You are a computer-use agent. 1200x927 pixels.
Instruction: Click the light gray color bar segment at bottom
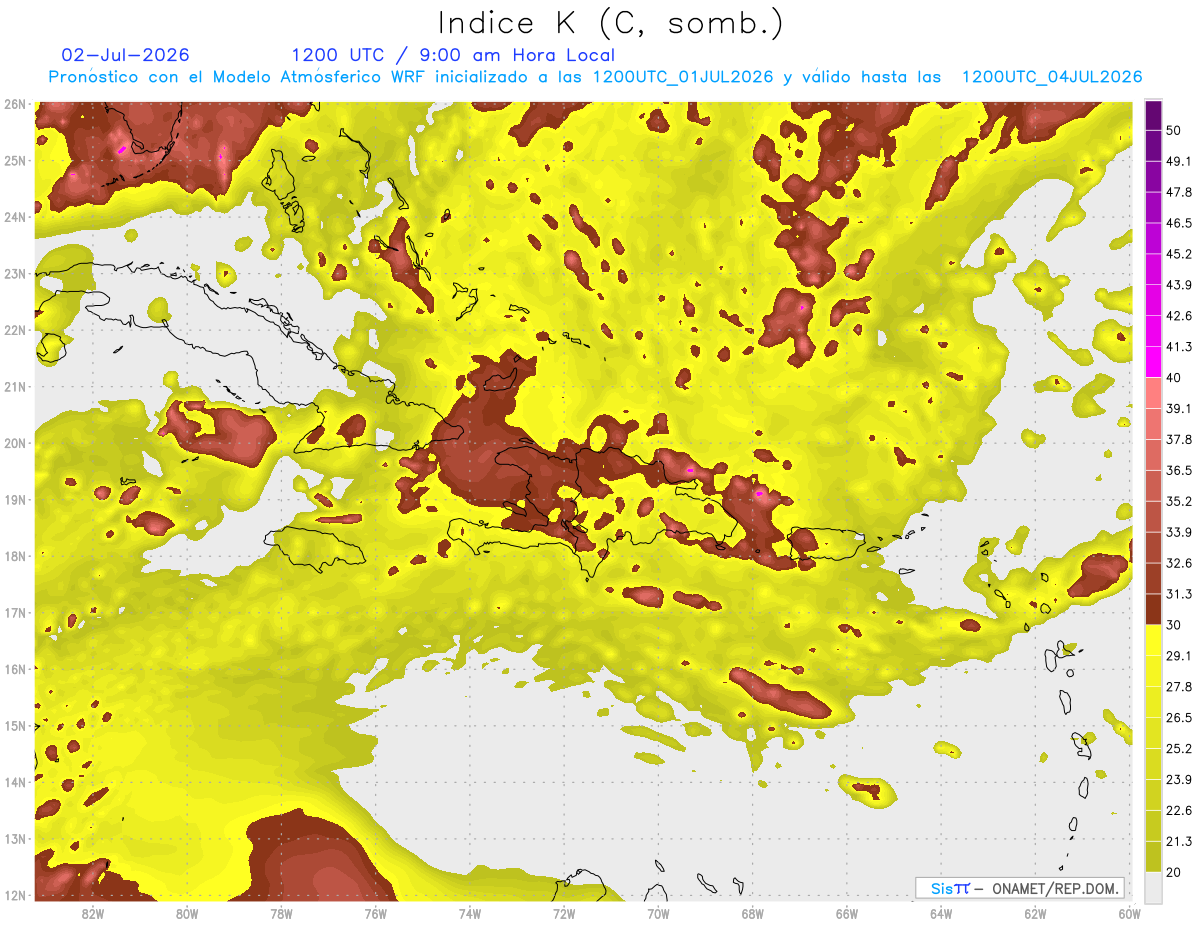1153,886
